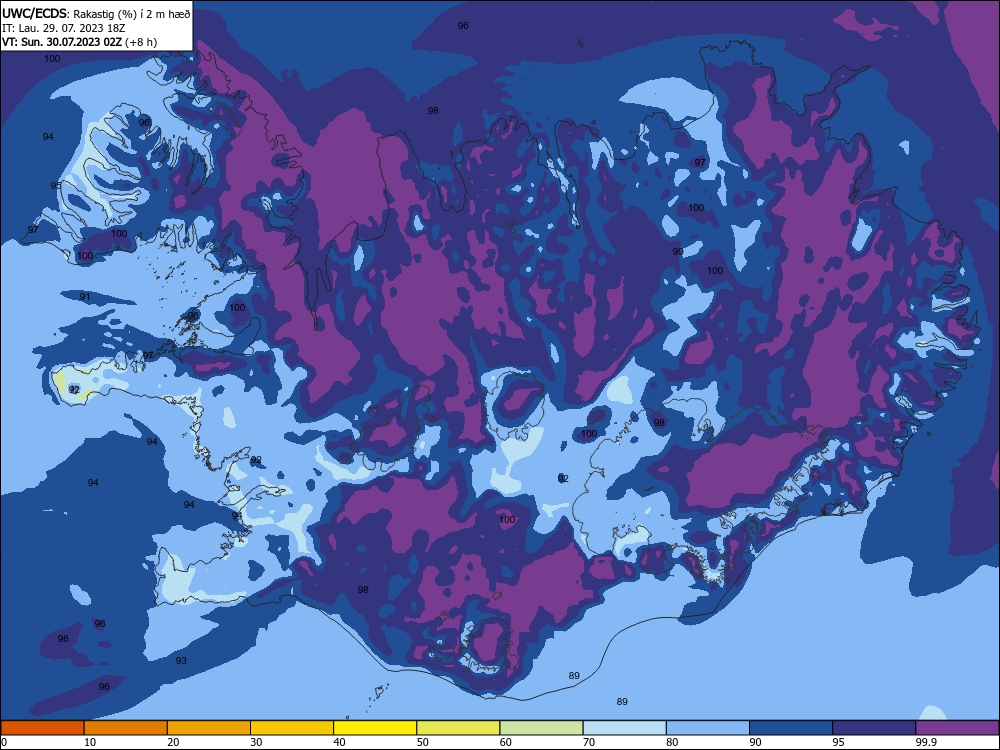
Task: Click the legend tick label '99.9'
Action: point(926,742)
